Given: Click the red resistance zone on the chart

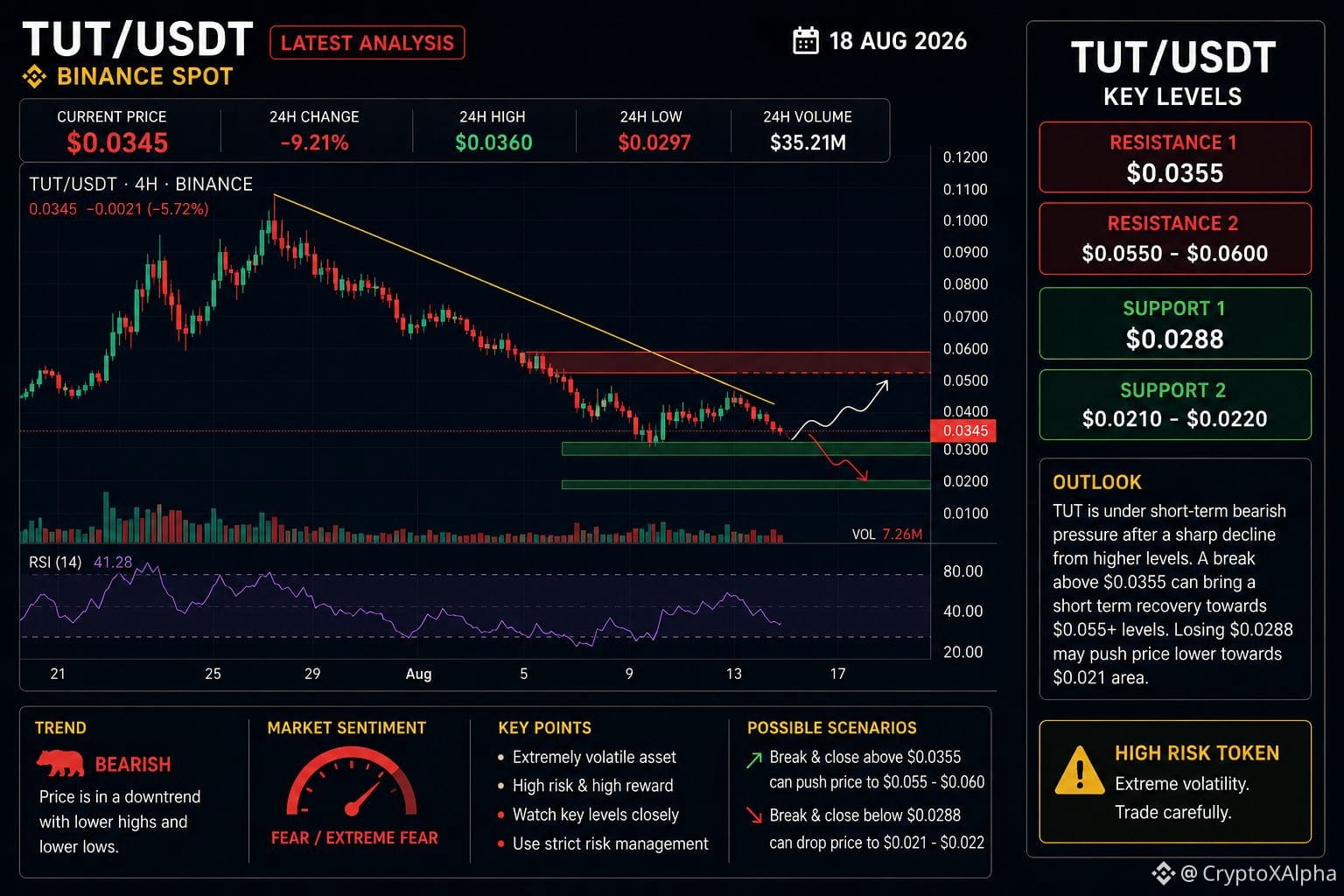Looking at the screenshot, I should [x=726, y=362].
